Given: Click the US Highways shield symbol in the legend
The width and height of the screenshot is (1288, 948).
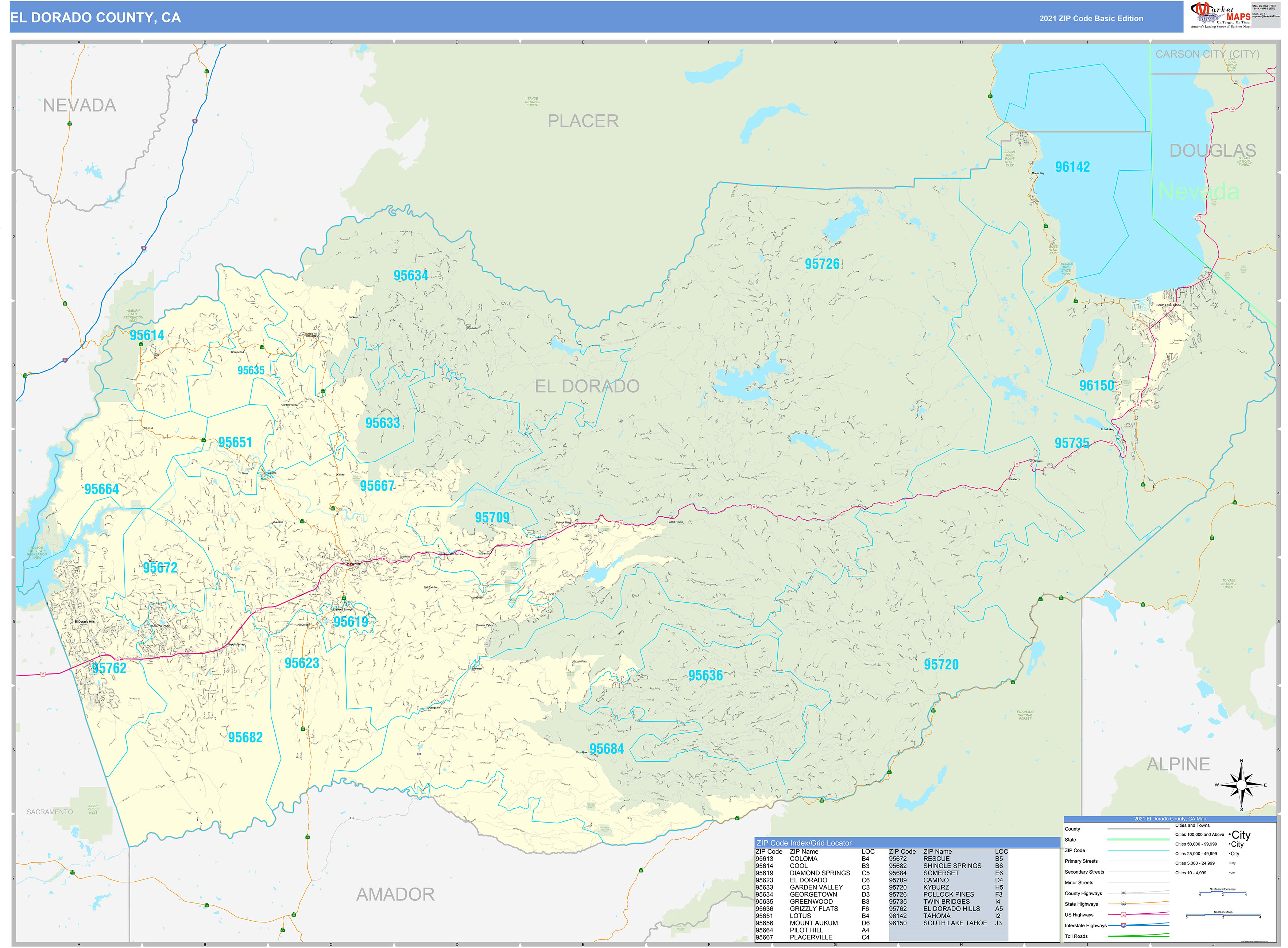Looking at the screenshot, I should pos(1124,915).
